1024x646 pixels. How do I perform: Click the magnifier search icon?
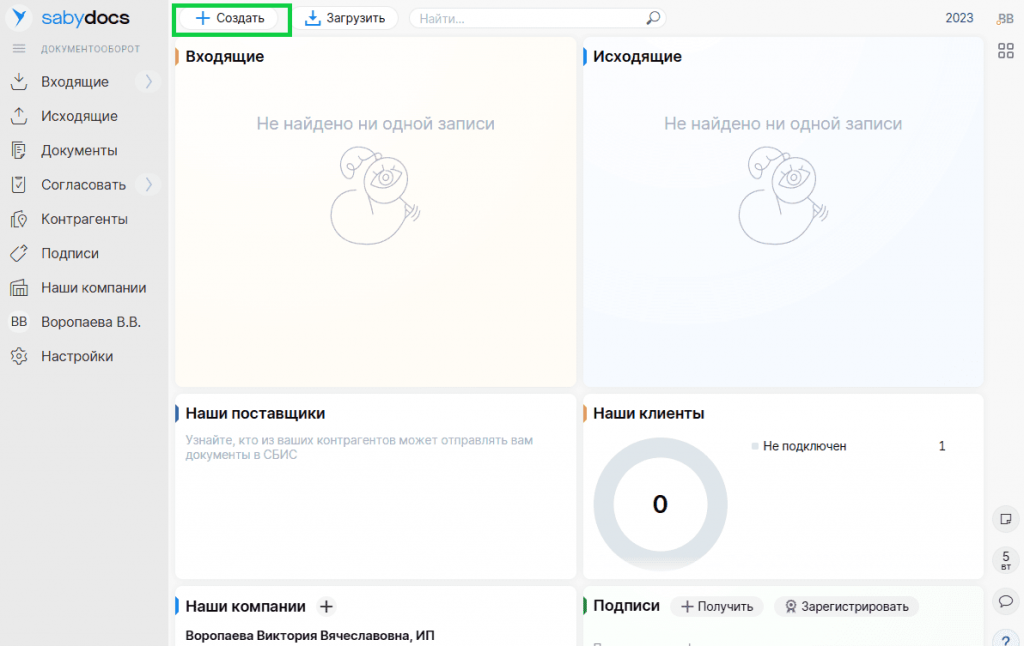pos(653,18)
